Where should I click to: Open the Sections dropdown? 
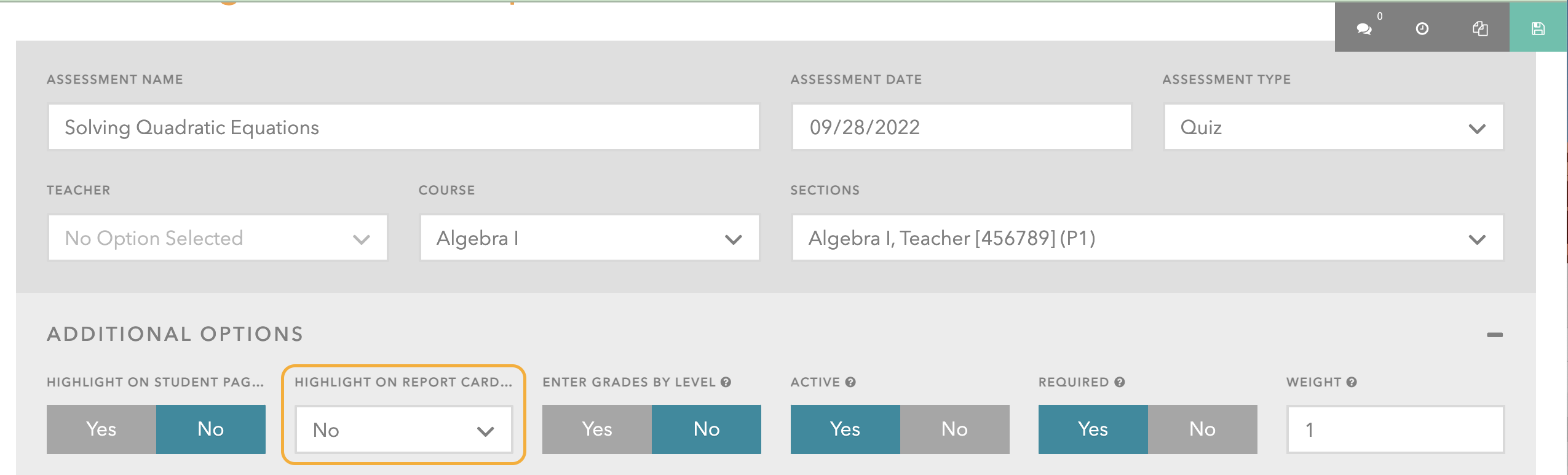(x=1147, y=238)
